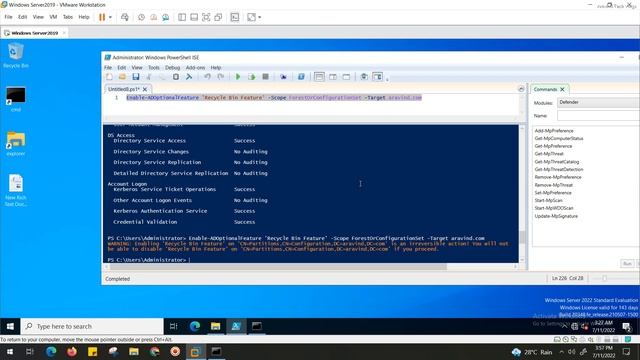640x360 pixels.
Task: Select the Windows Server2019 VM tab
Action: click(x=35, y=33)
